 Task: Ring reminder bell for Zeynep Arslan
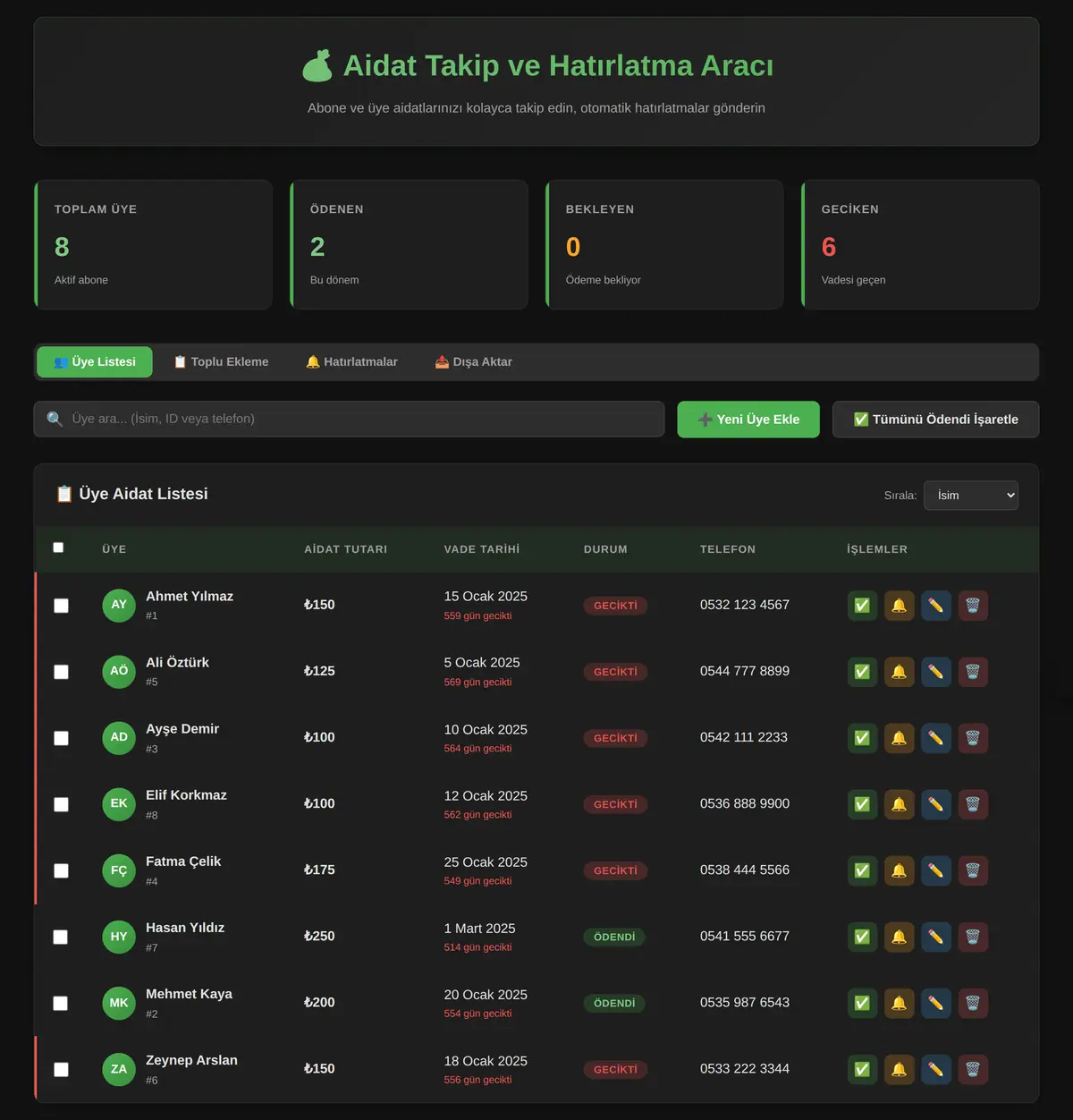[899, 1069]
